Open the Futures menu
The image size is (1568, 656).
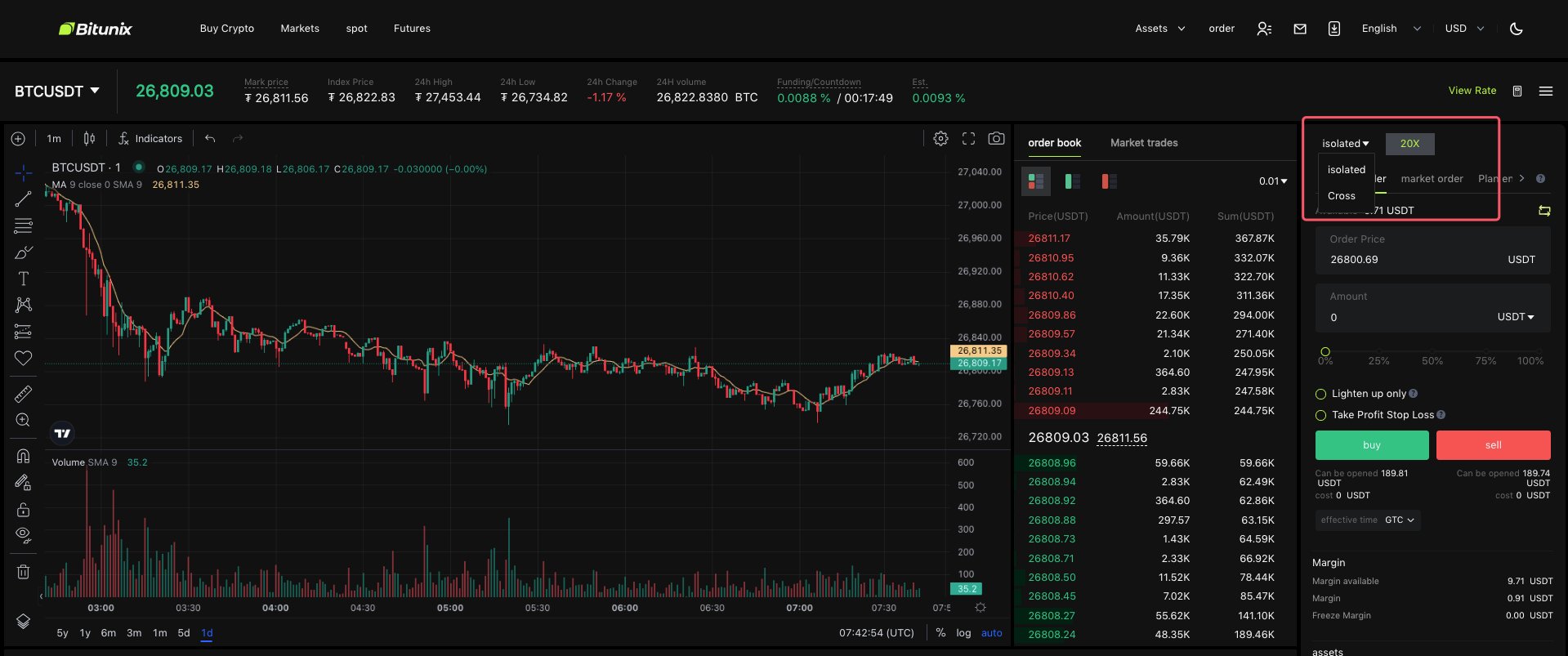tap(412, 29)
